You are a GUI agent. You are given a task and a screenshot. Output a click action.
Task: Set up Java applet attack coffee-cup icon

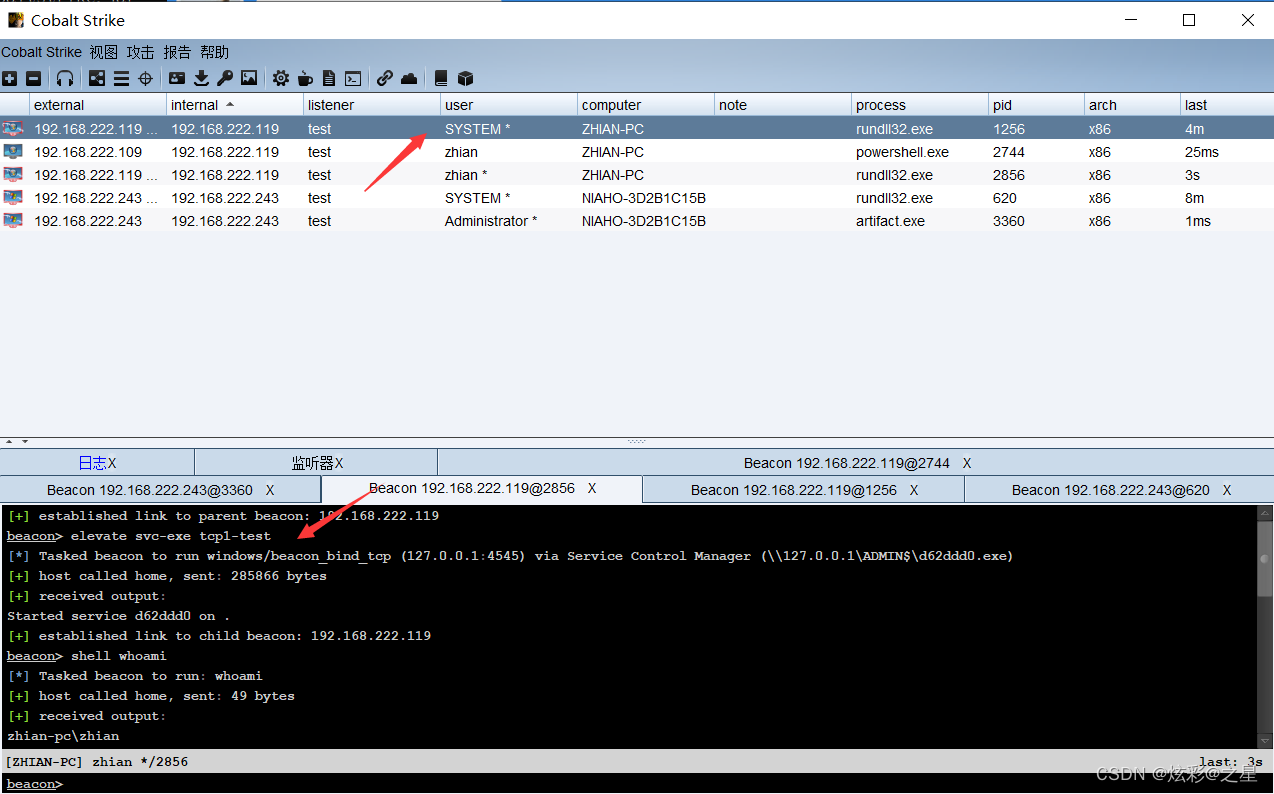305,78
